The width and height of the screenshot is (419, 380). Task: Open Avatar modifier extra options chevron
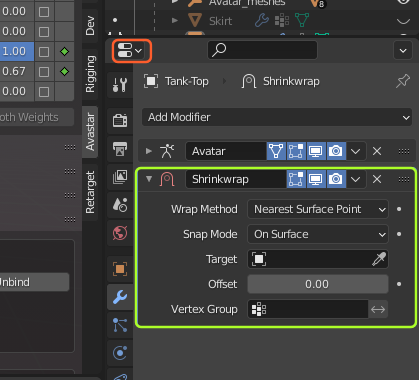(x=356, y=151)
